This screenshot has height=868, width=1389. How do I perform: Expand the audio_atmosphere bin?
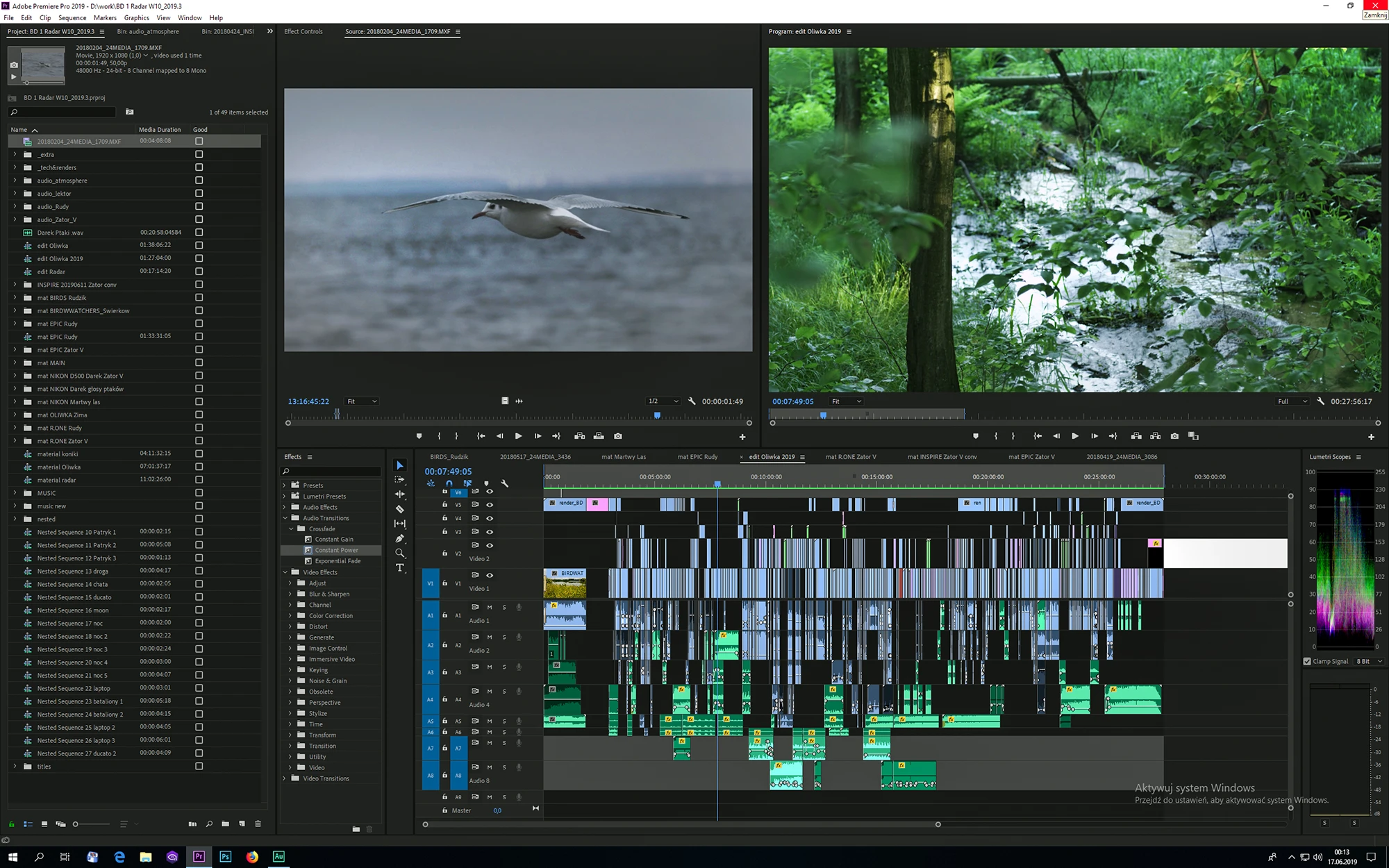pyautogui.click(x=15, y=181)
